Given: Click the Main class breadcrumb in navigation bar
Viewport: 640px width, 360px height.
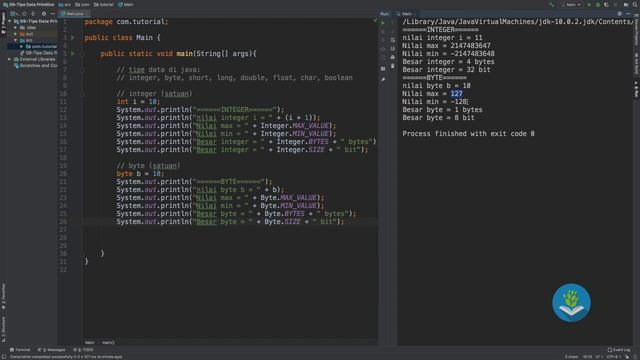Looking at the screenshot, I should (x=126, y=4).
